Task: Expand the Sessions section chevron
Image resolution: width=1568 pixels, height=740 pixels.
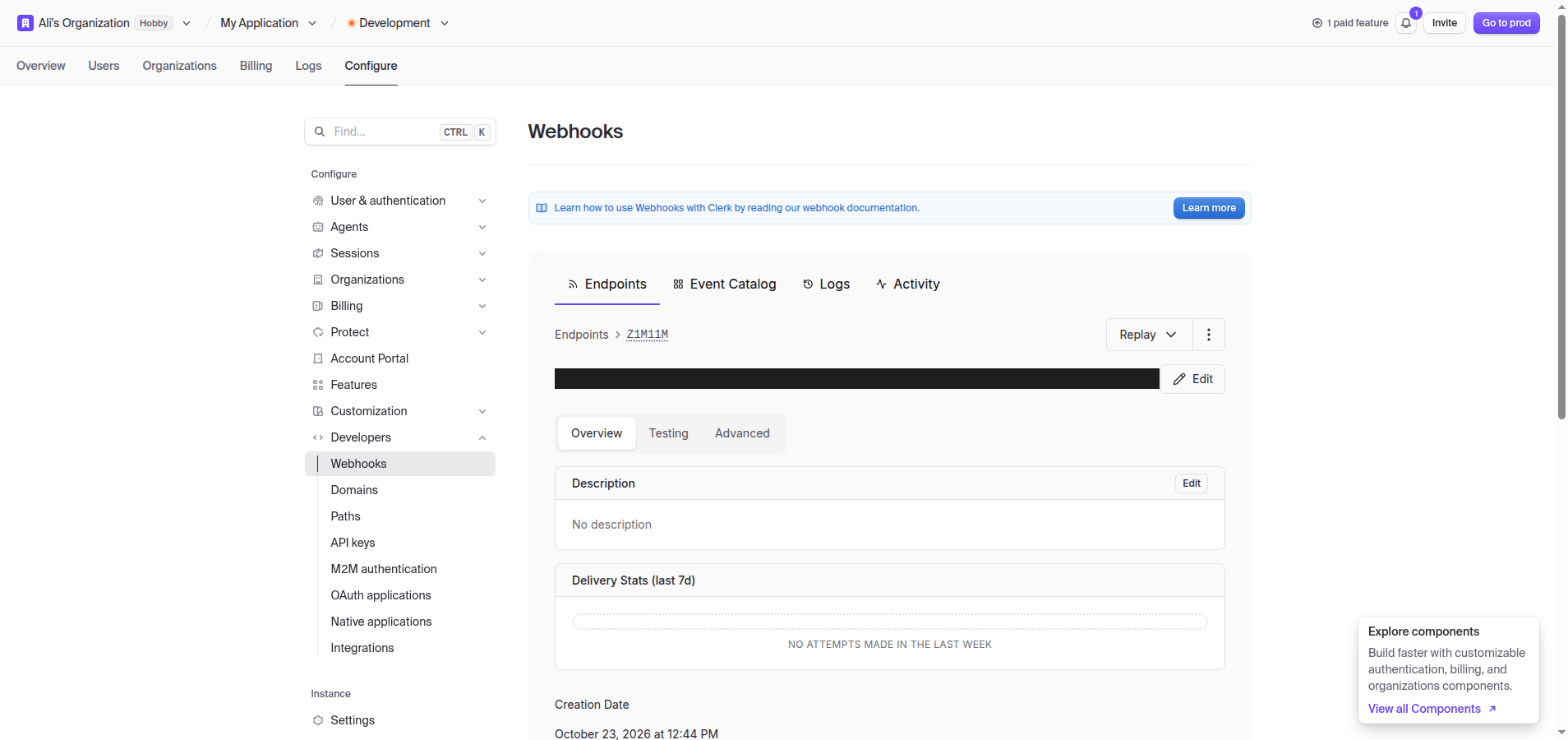Action: 482,253
